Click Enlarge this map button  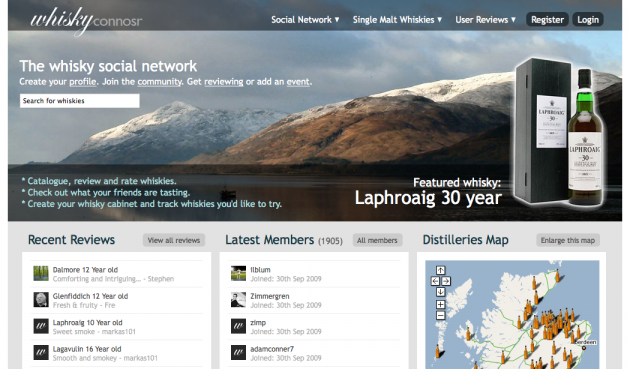pos(568,240)
